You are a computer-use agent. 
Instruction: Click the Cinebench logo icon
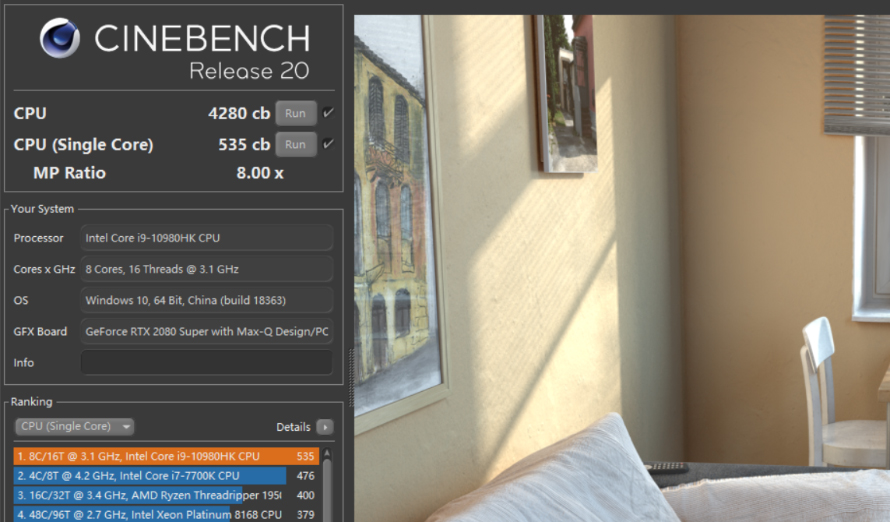click(60, 38)
